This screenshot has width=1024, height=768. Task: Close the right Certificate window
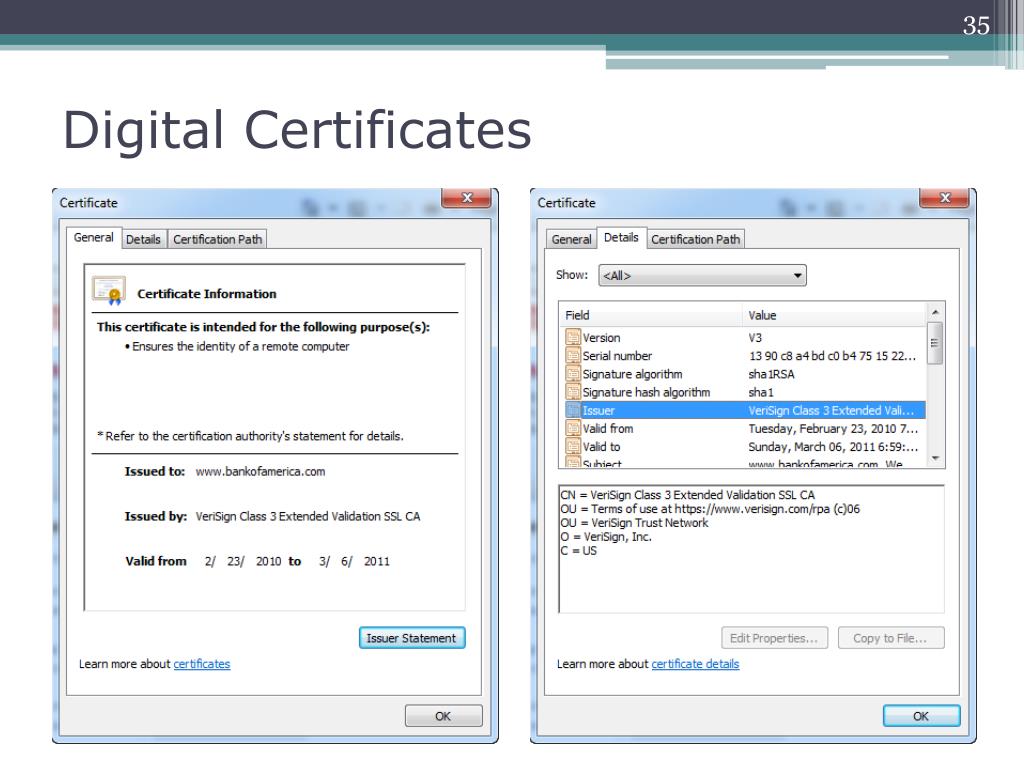coord(944,197)
